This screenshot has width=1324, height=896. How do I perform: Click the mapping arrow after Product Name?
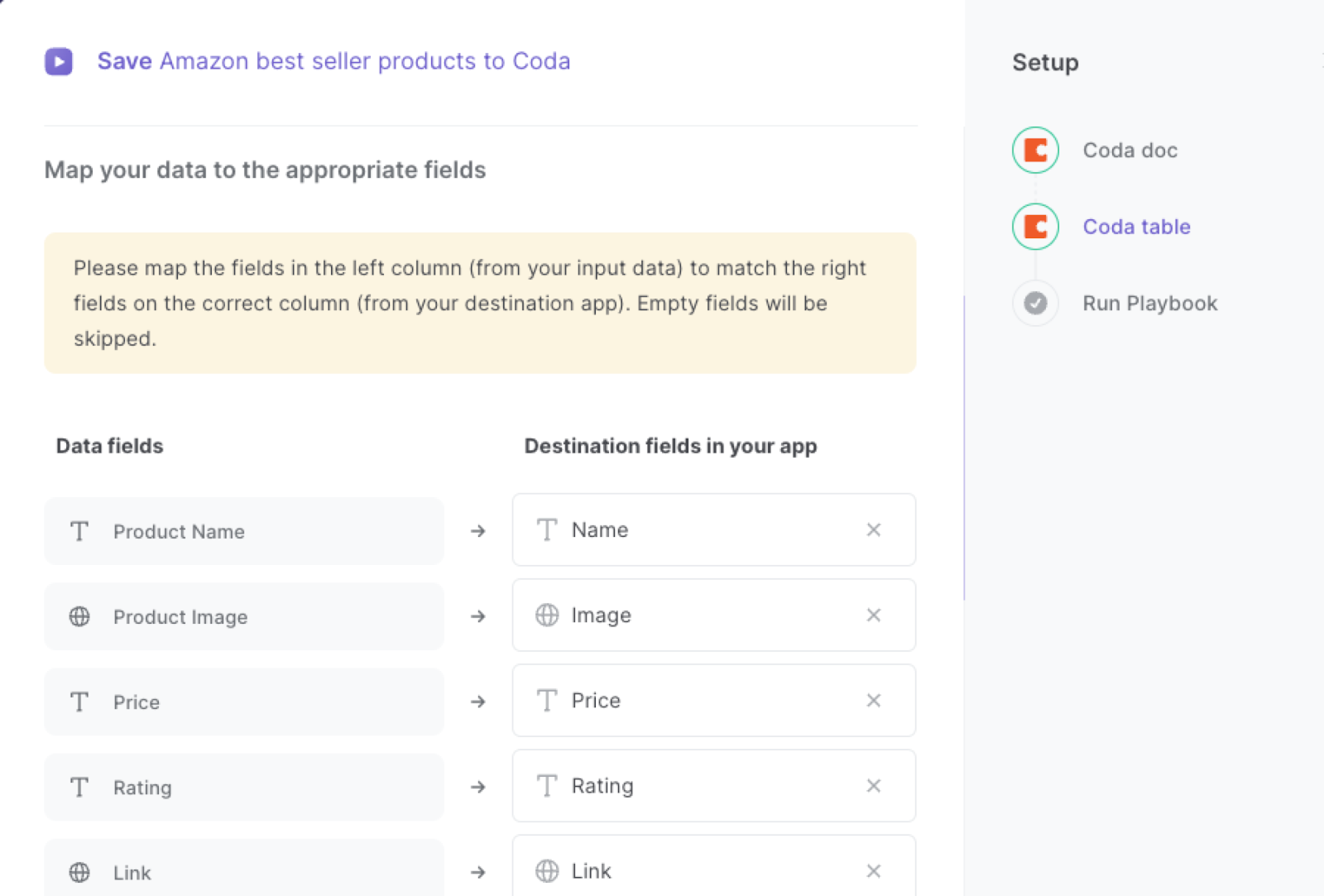pyautogui.click(x=477, y=531)
